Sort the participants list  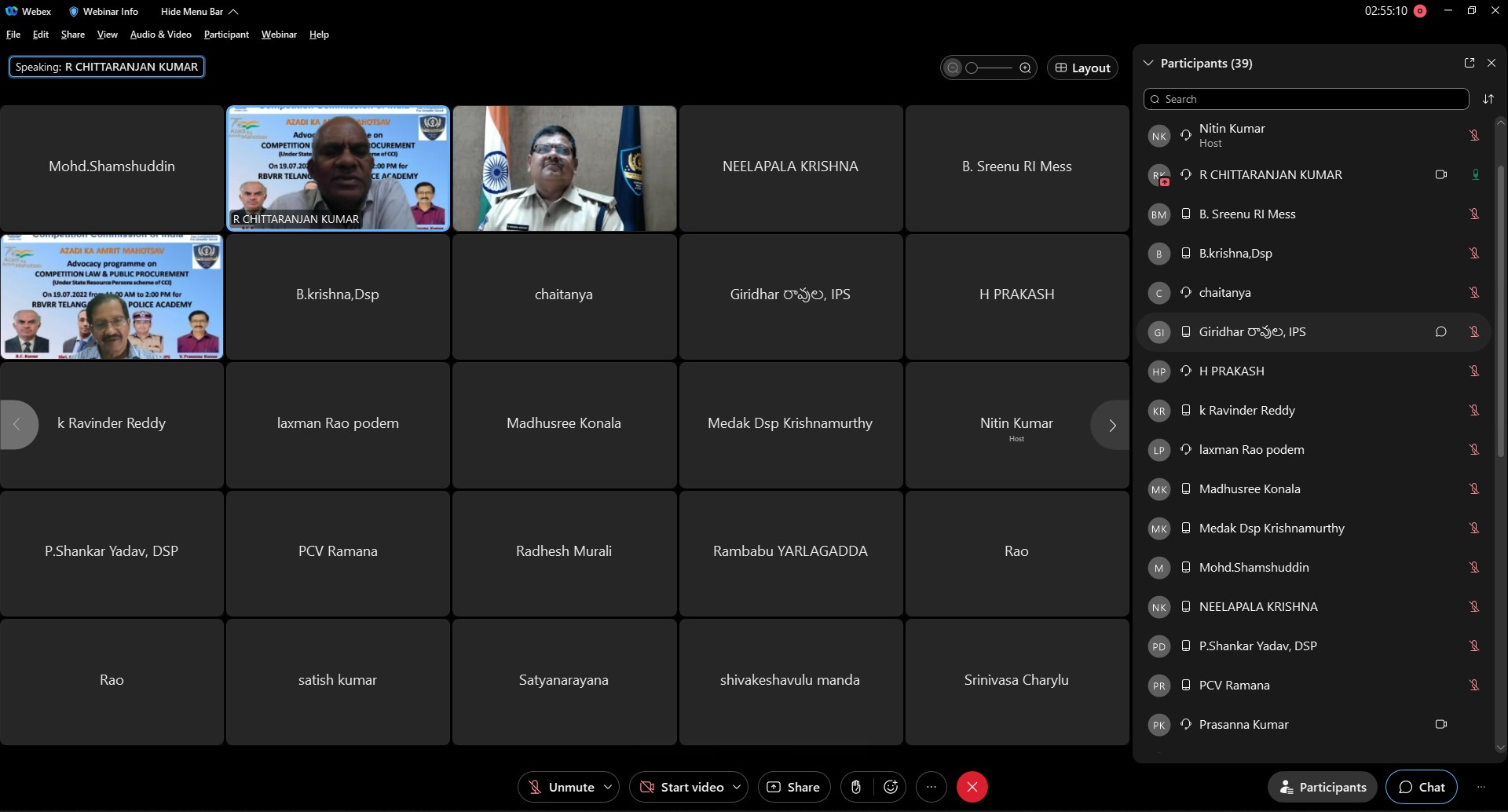[1488, 99]
